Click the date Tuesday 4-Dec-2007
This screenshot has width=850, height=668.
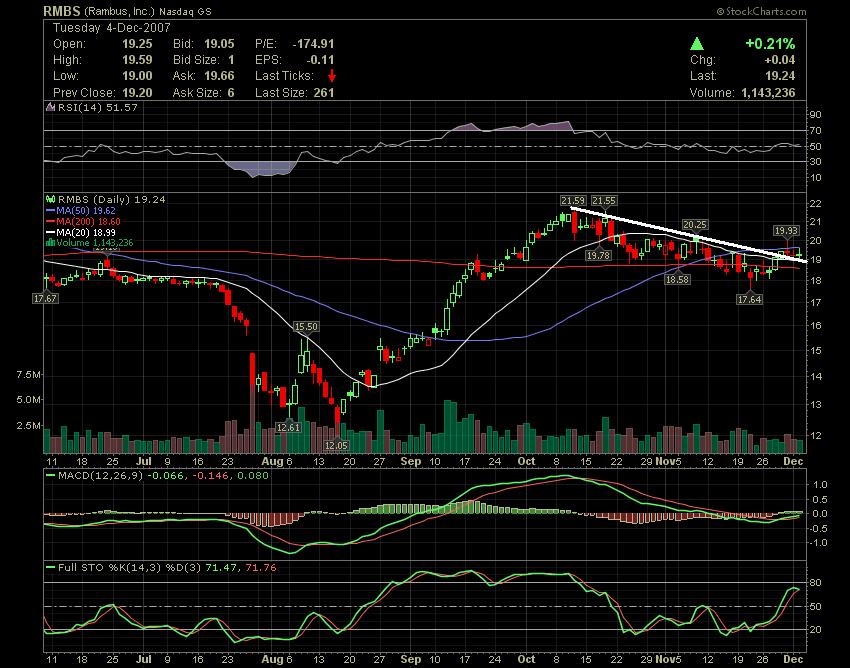point(112,28)
